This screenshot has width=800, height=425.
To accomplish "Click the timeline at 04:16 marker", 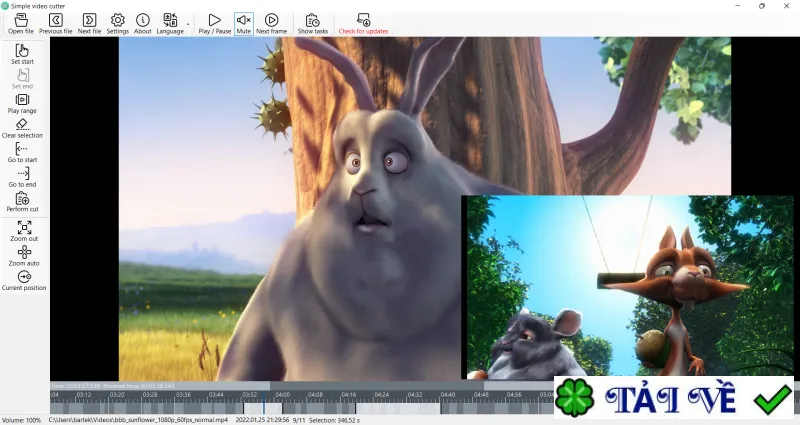I will pos(349,395).
